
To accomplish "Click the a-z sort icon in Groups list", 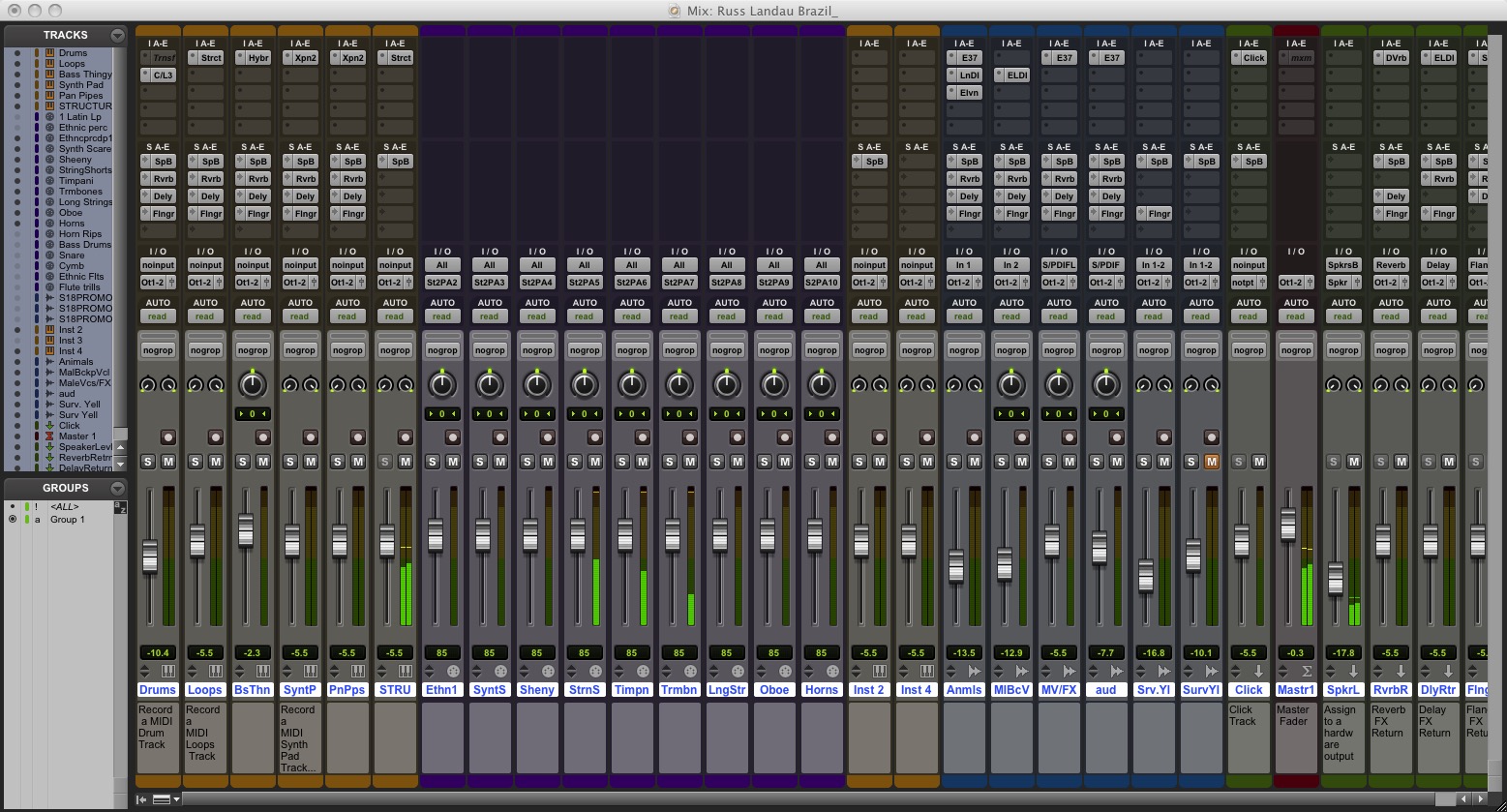I will coord(120,507).
